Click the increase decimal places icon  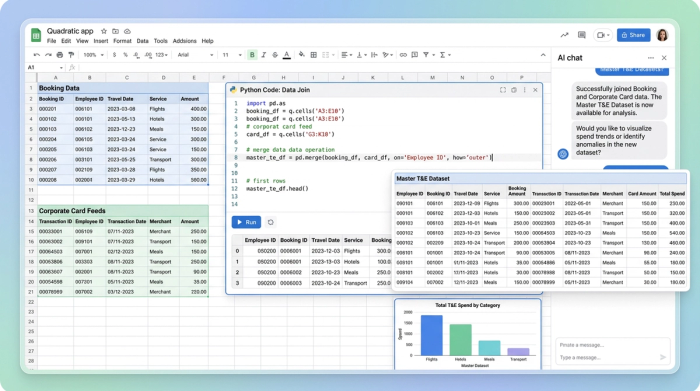coord(148,55)
